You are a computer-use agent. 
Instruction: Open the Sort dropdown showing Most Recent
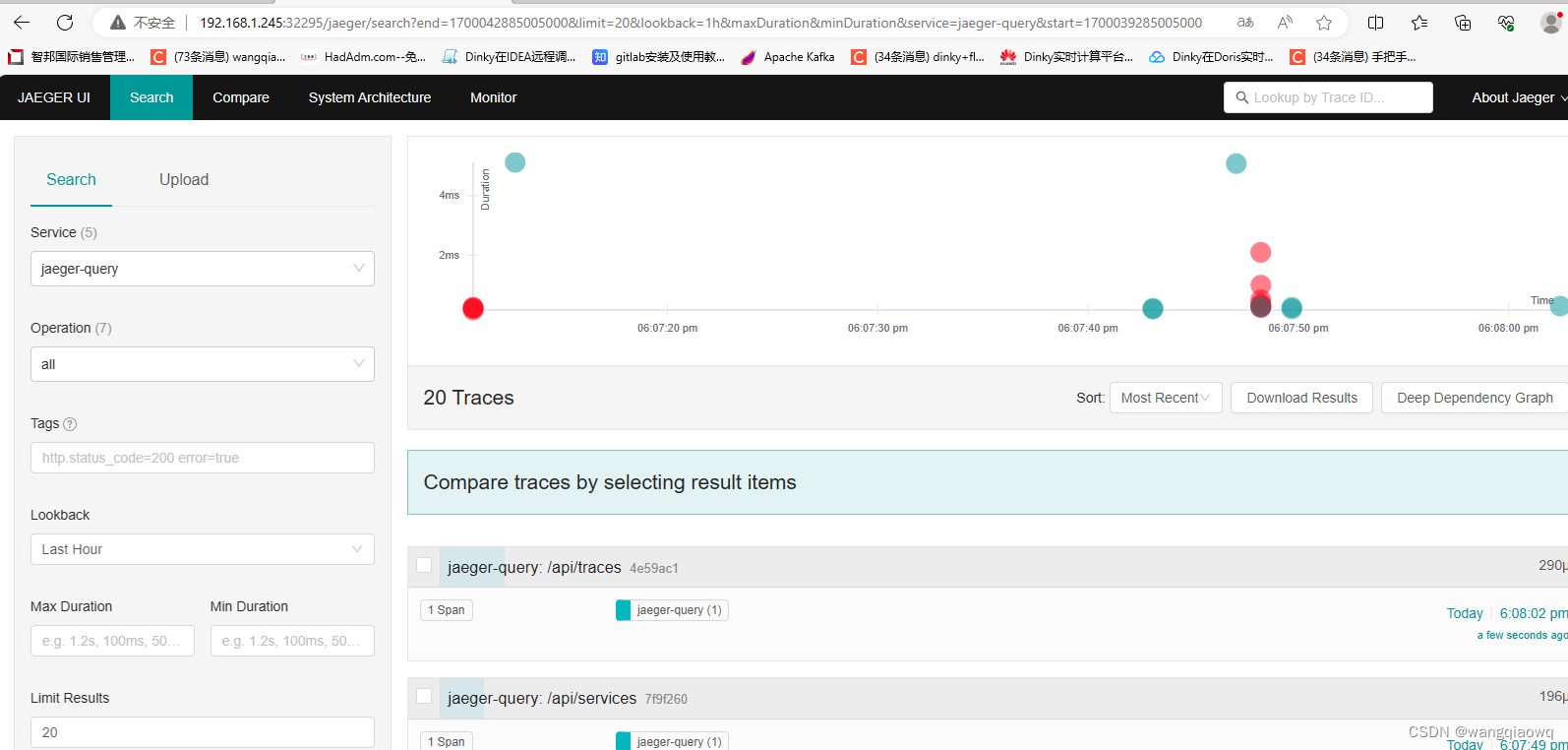click(1166, 398)
